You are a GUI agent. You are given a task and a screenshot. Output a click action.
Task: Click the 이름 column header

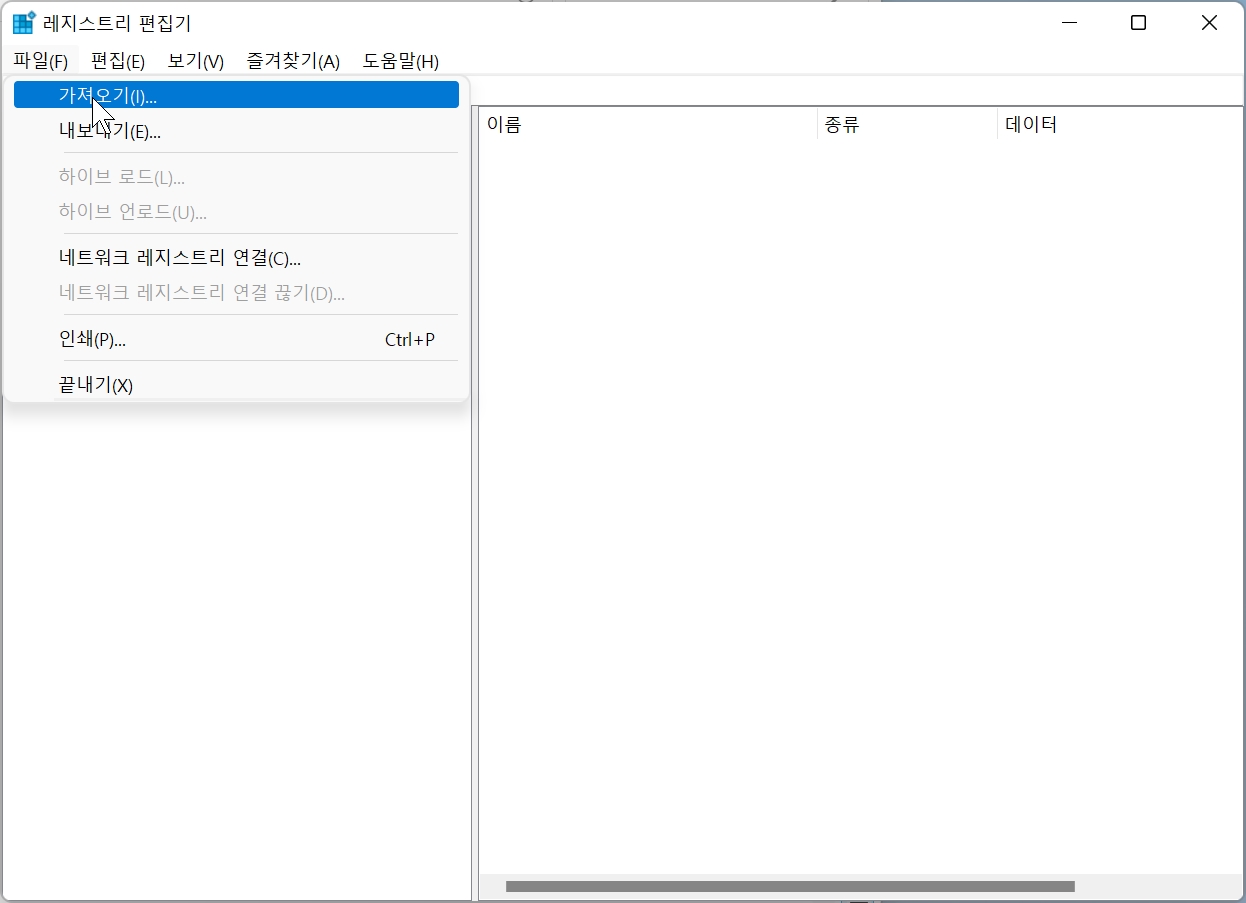tap(505, 124)
